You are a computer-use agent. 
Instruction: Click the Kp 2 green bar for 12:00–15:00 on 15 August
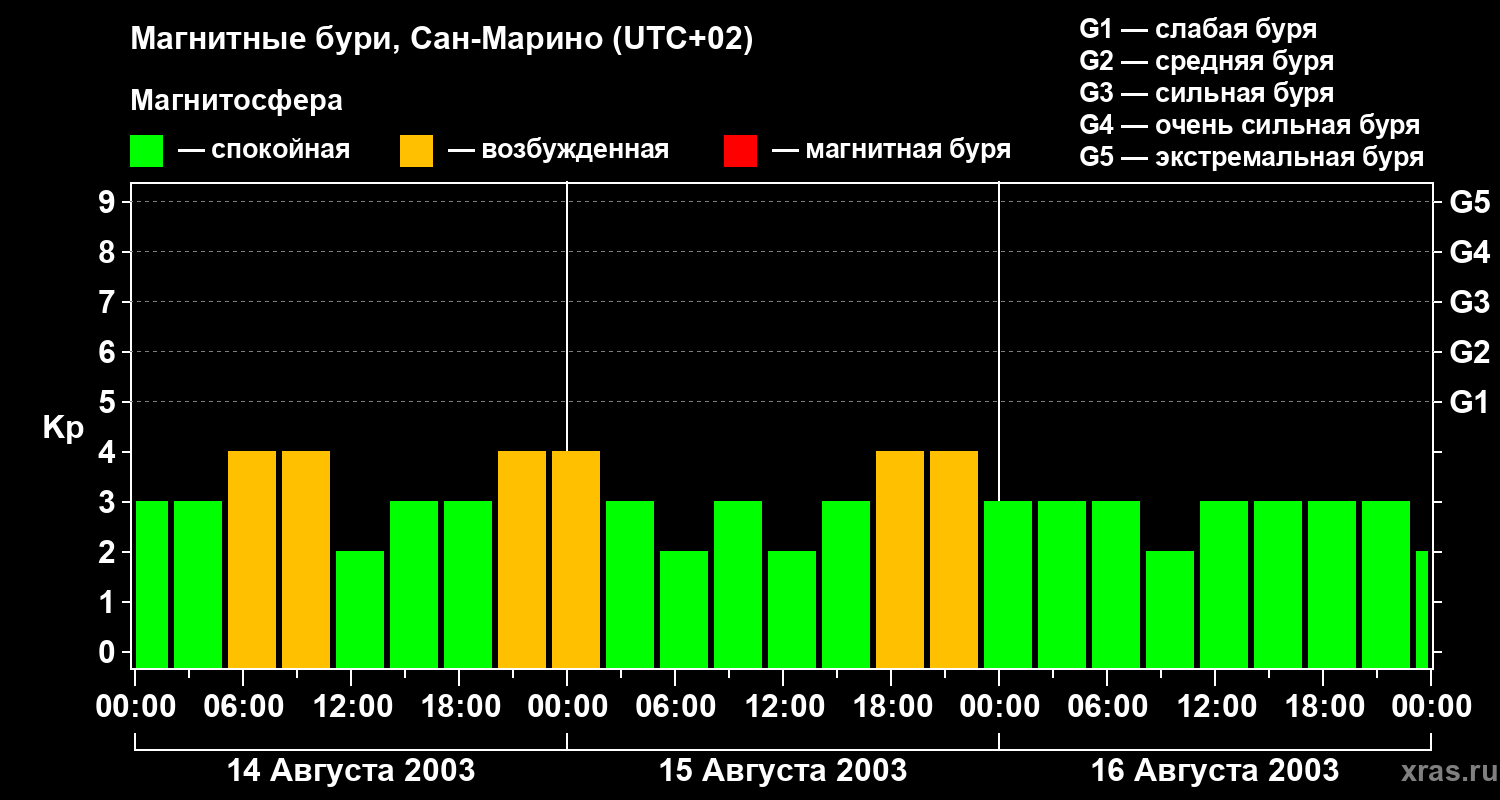tap(792, 610)
